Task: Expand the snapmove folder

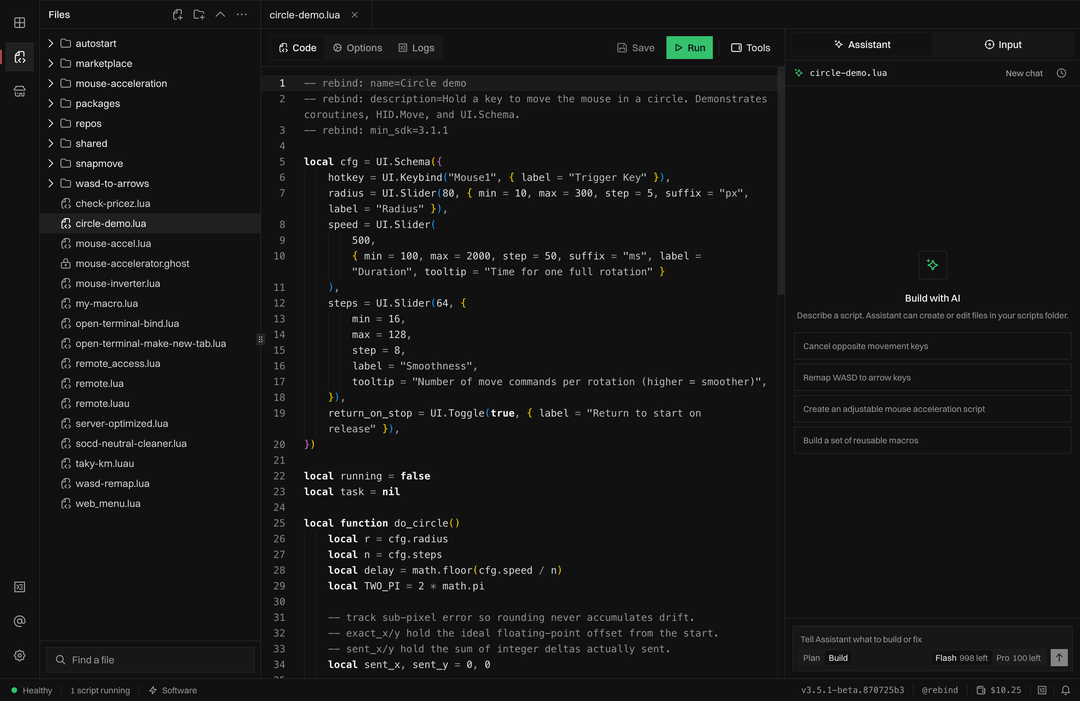Action: [x=51, y=163]
